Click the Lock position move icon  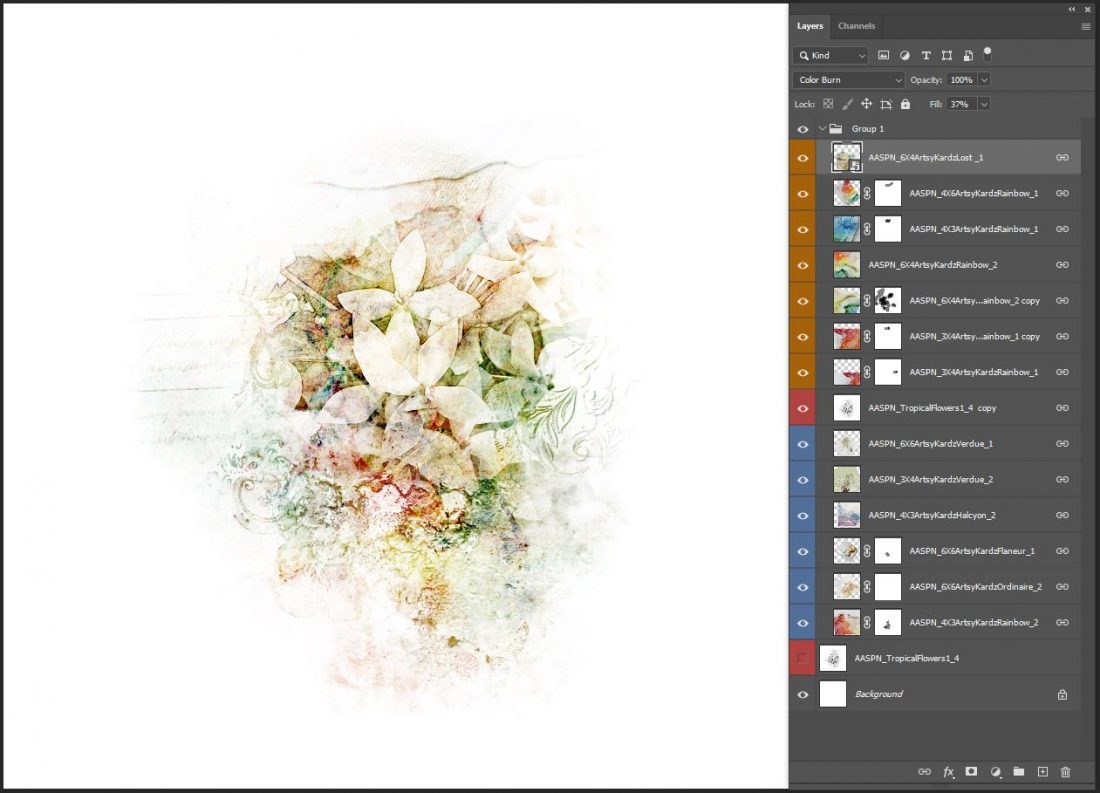pyautogui.click(x=866, y=104)
